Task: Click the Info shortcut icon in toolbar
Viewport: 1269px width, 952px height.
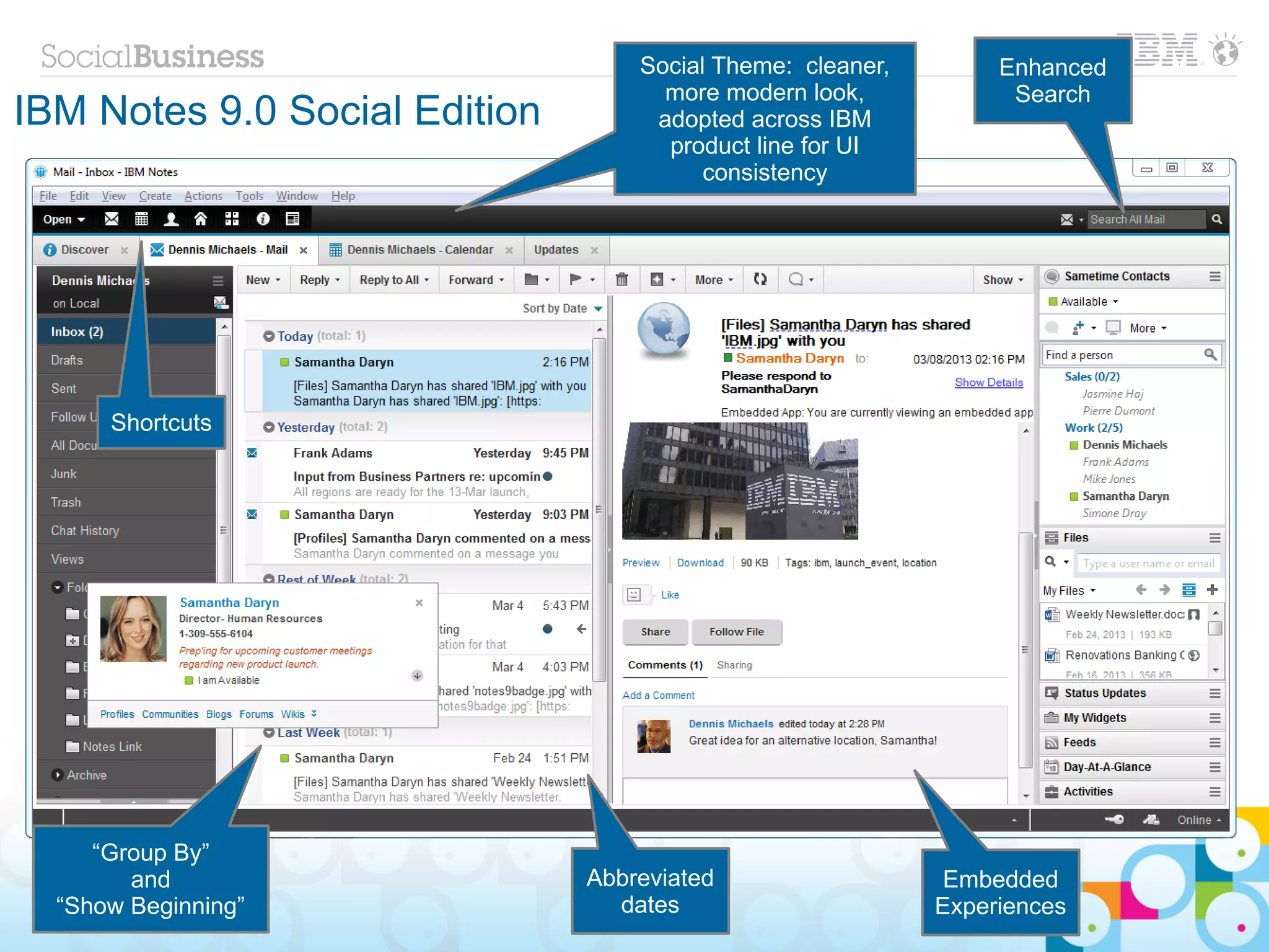Action: click(x=263, y=219)
